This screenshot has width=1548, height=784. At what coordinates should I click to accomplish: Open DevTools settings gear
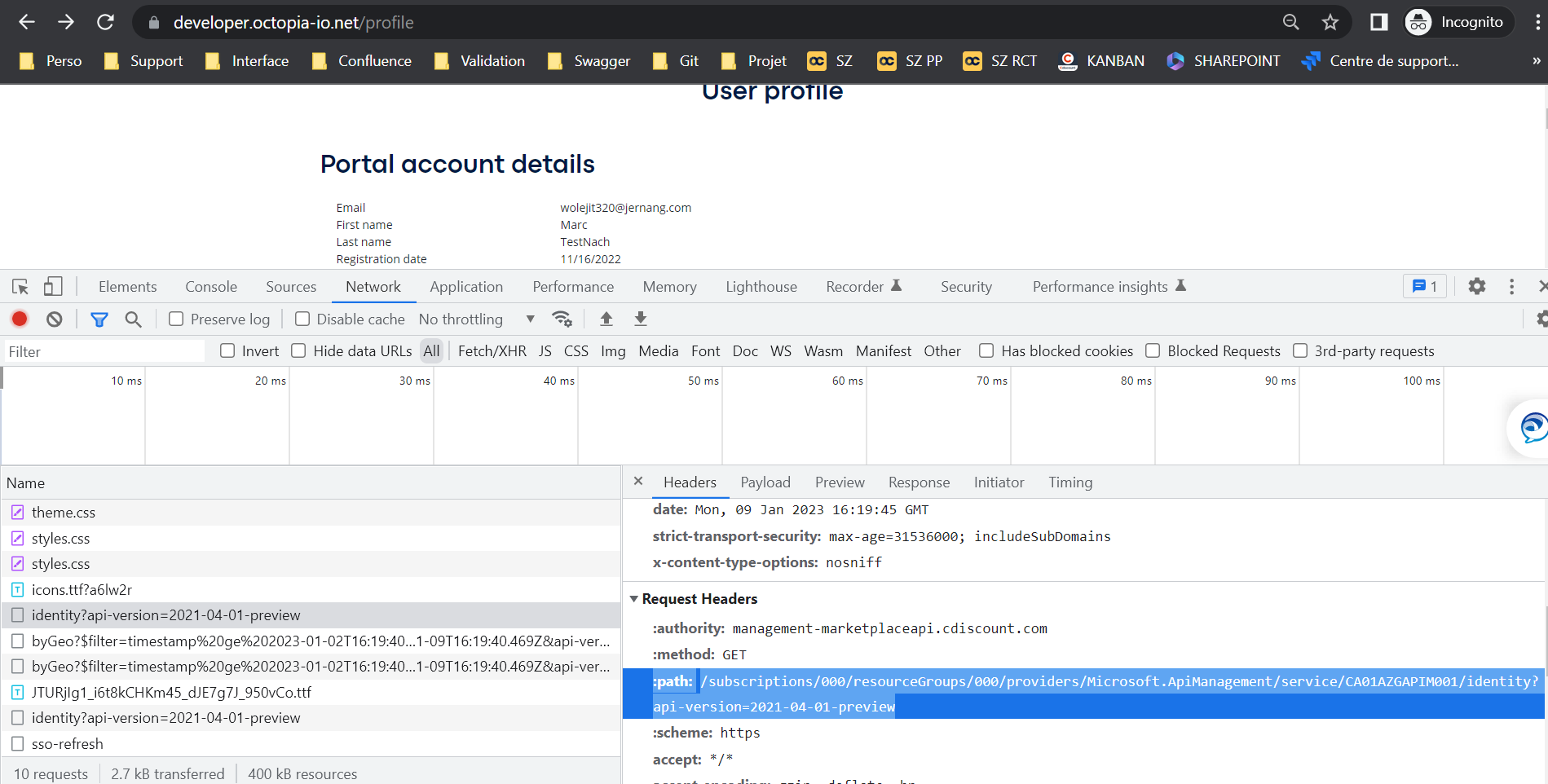[1477, 287]
